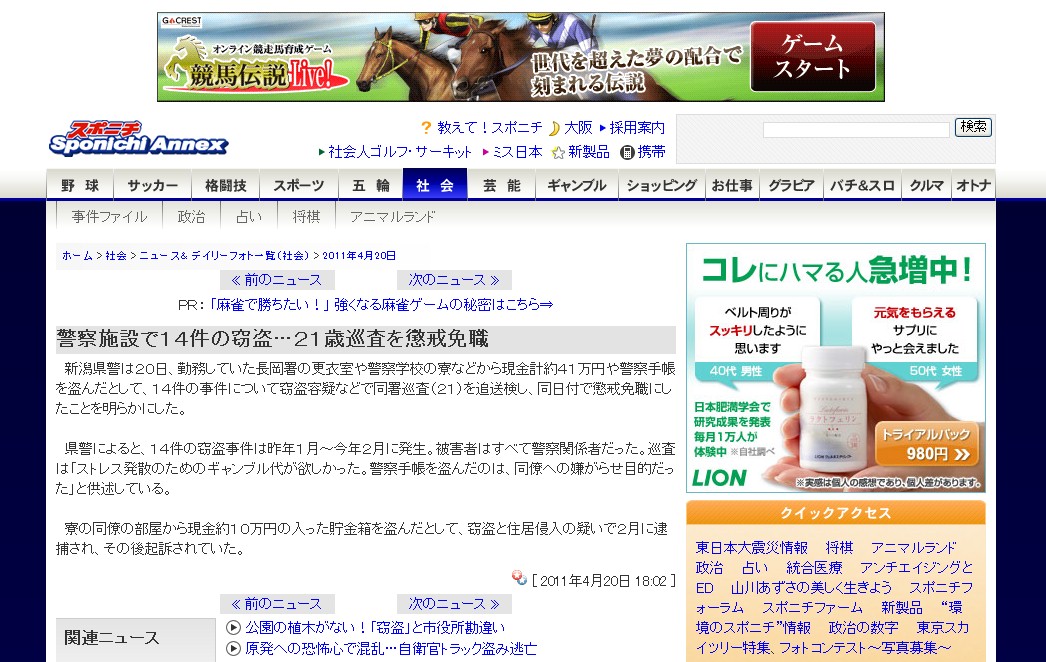
Task: Click the arrow icon beside 原発への恐怖心で混乱
Action: (233, 648)
